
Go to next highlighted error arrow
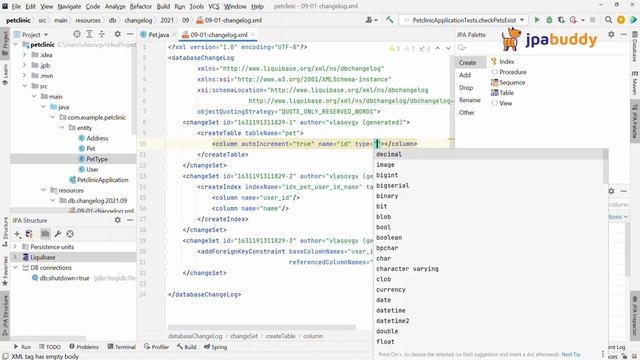[x=448, y=49]
